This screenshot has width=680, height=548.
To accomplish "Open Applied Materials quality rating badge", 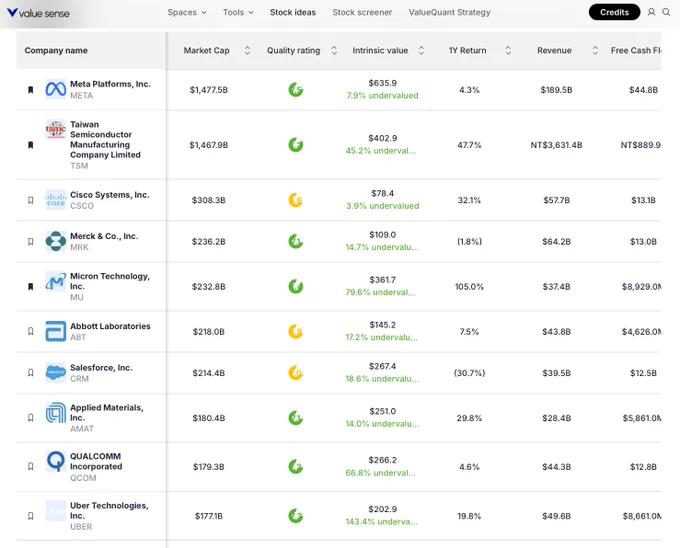I will point(296,418).
